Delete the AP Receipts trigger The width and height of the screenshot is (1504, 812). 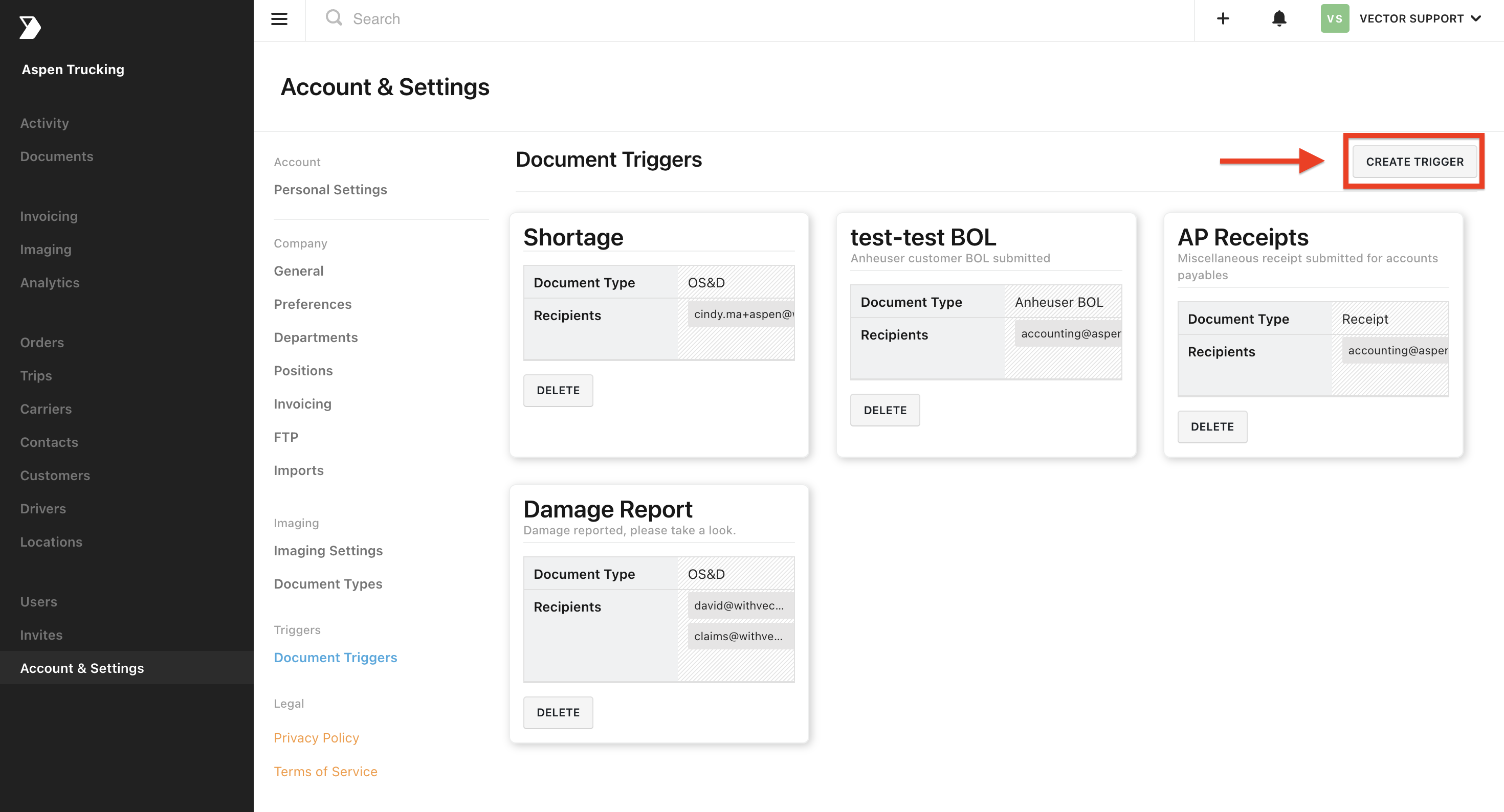tap(1211, 427)
